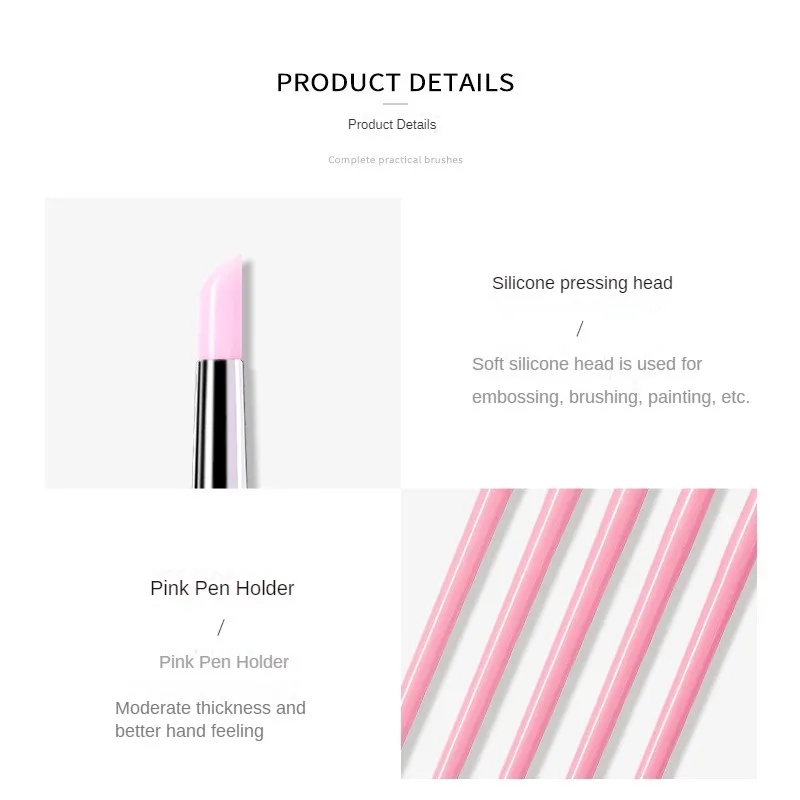Select the Complete practical brushes caption

pyautogui.click(x=395, y=160)
